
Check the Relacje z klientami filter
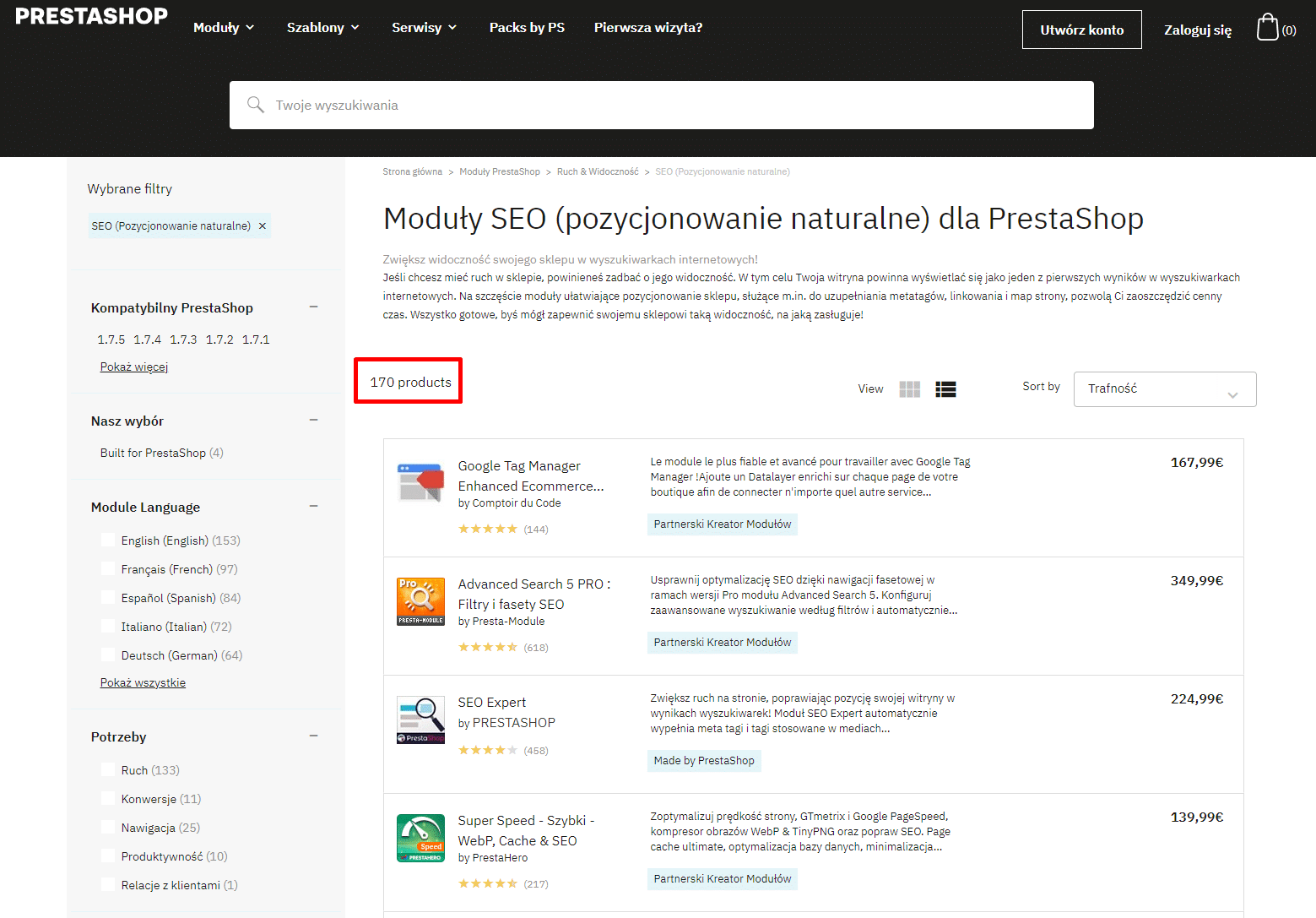pyautogui.click(x=108, y=884)
